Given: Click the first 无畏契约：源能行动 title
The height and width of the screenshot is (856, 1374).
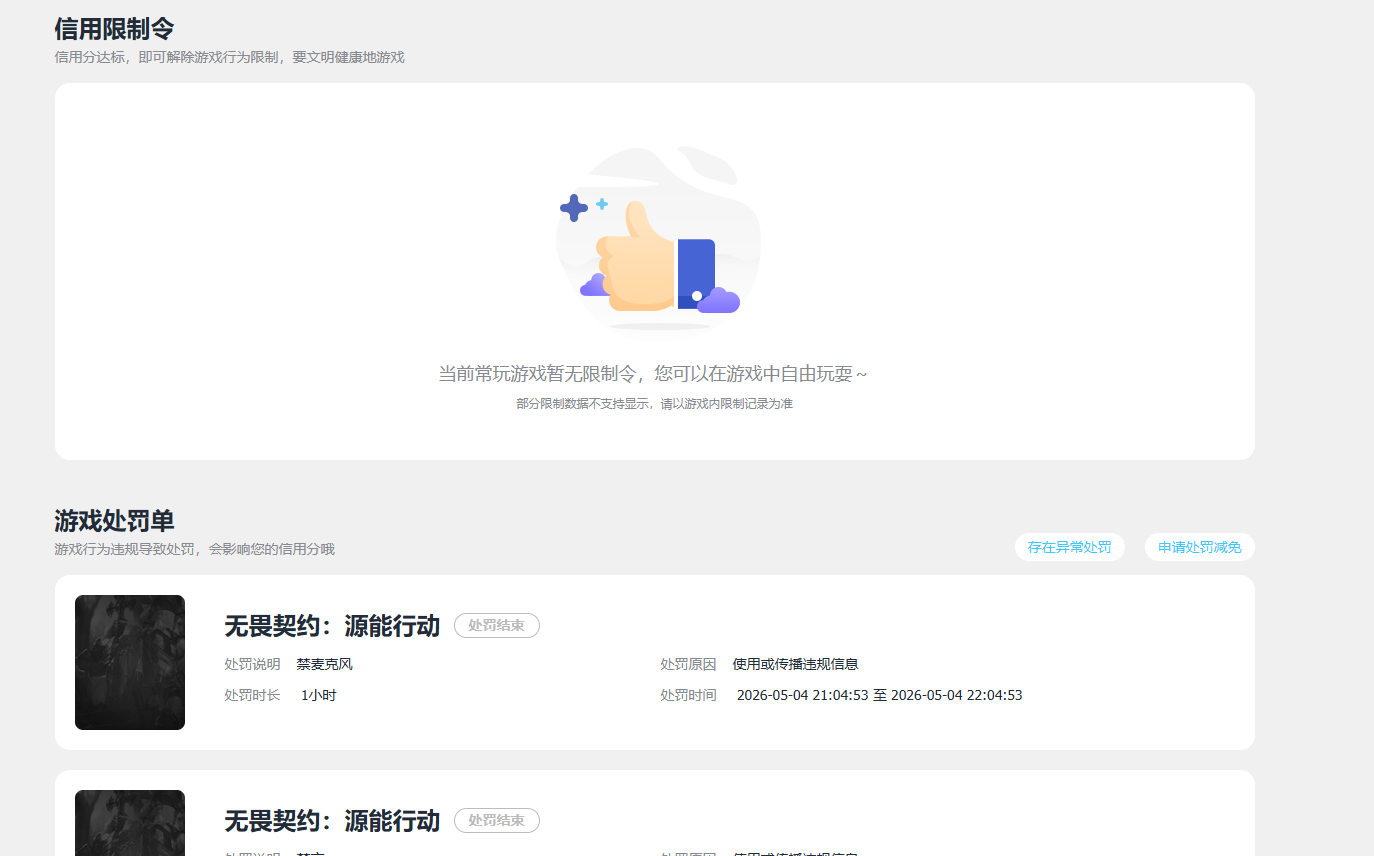Looking at the screenshot, I should (332, 626).
